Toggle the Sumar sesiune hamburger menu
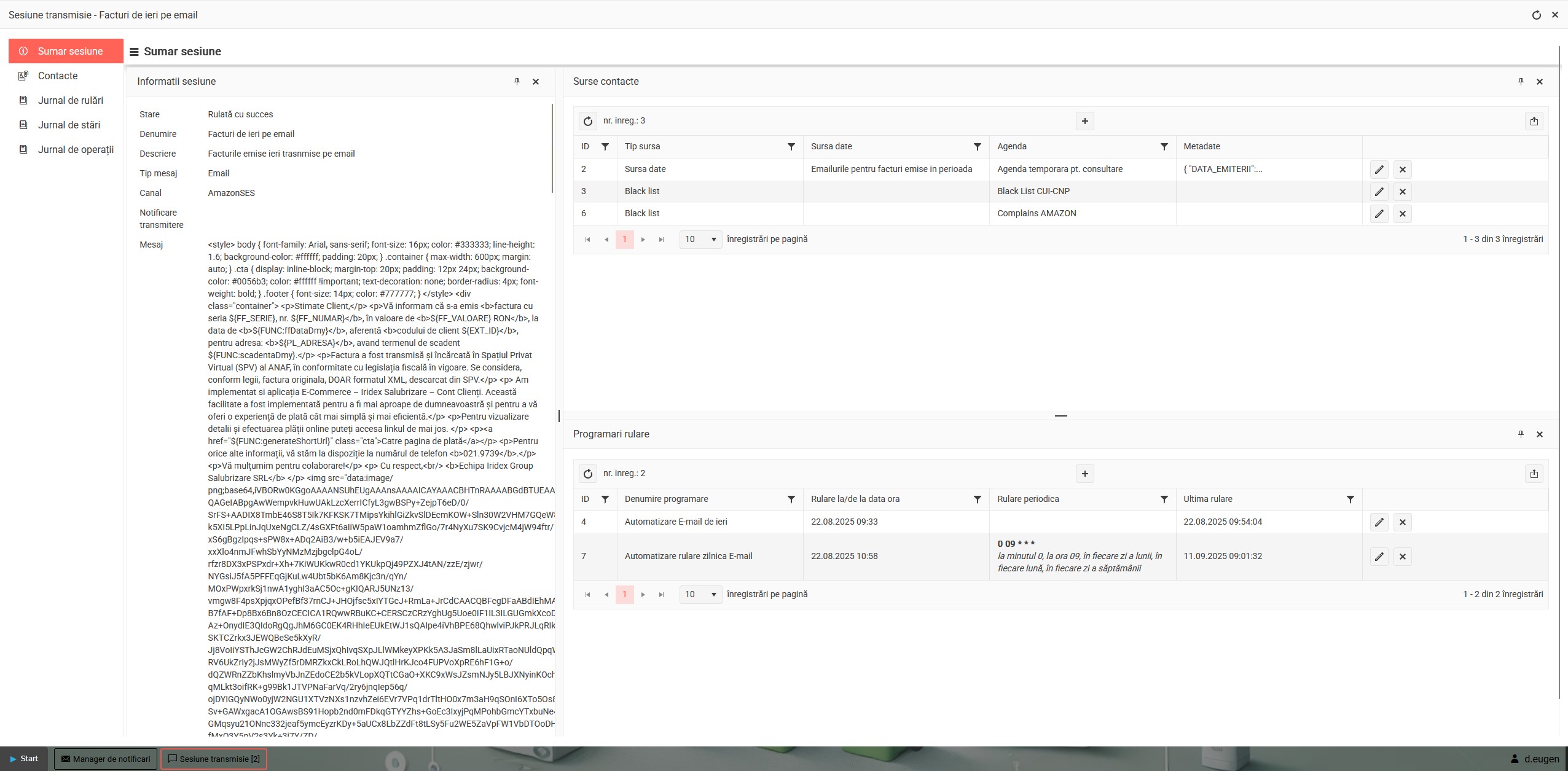Viewport: 1568px width, 771px height. [x=134, y=52]
